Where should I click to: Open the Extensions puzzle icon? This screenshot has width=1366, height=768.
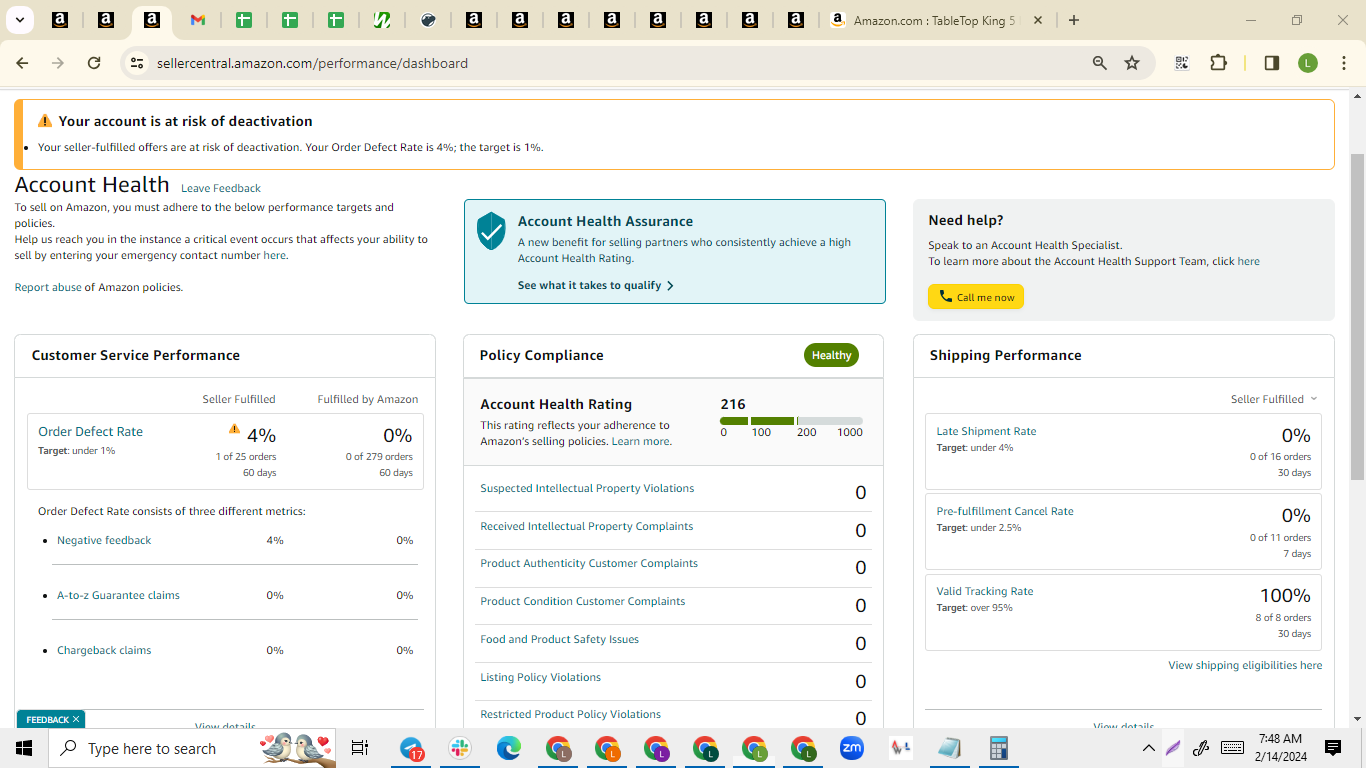tap(1218, 63)
